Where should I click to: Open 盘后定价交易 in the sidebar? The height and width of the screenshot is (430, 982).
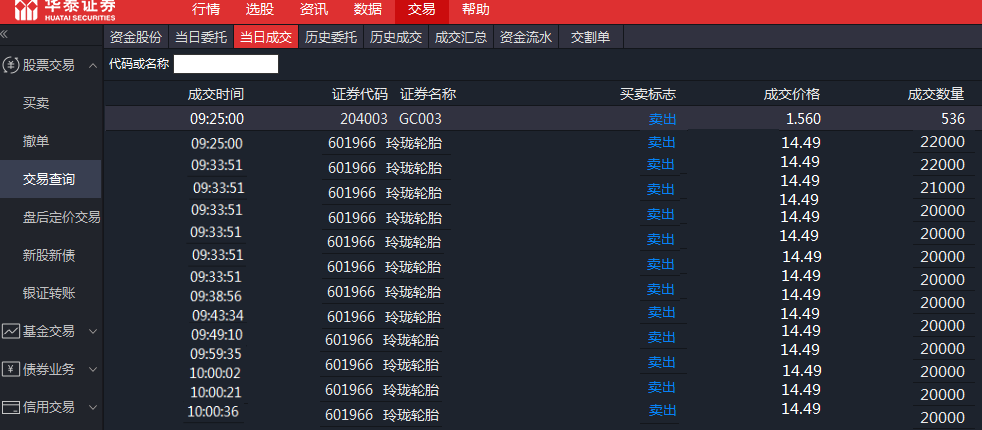61,217
